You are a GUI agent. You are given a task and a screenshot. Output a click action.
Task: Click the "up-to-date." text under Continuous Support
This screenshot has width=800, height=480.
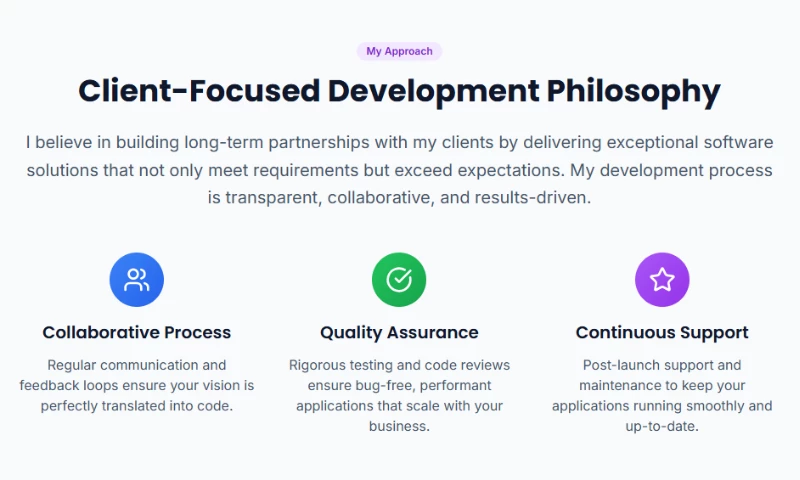tap(662, 426)
